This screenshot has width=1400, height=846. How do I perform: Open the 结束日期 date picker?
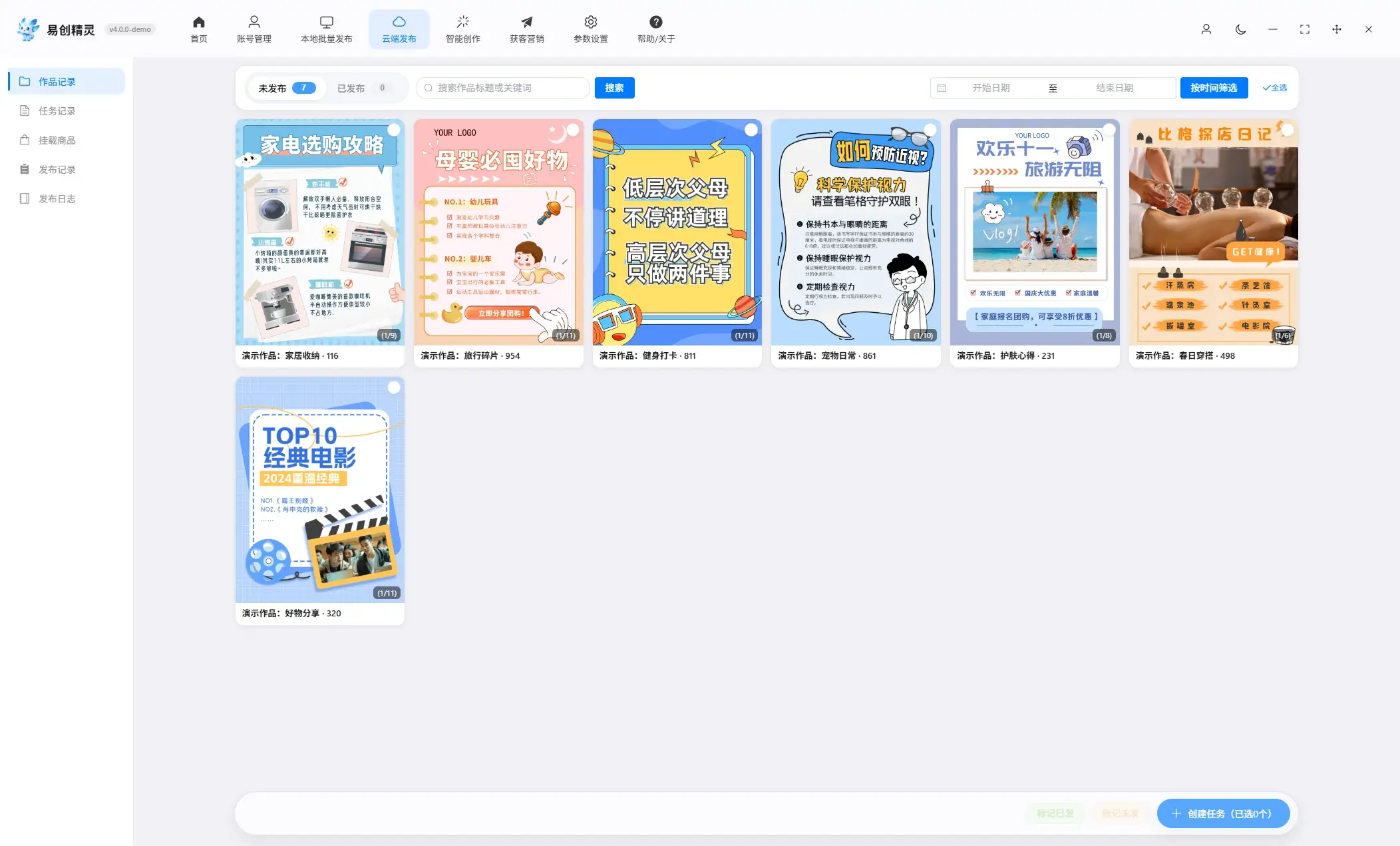(x=1115, y=88)
